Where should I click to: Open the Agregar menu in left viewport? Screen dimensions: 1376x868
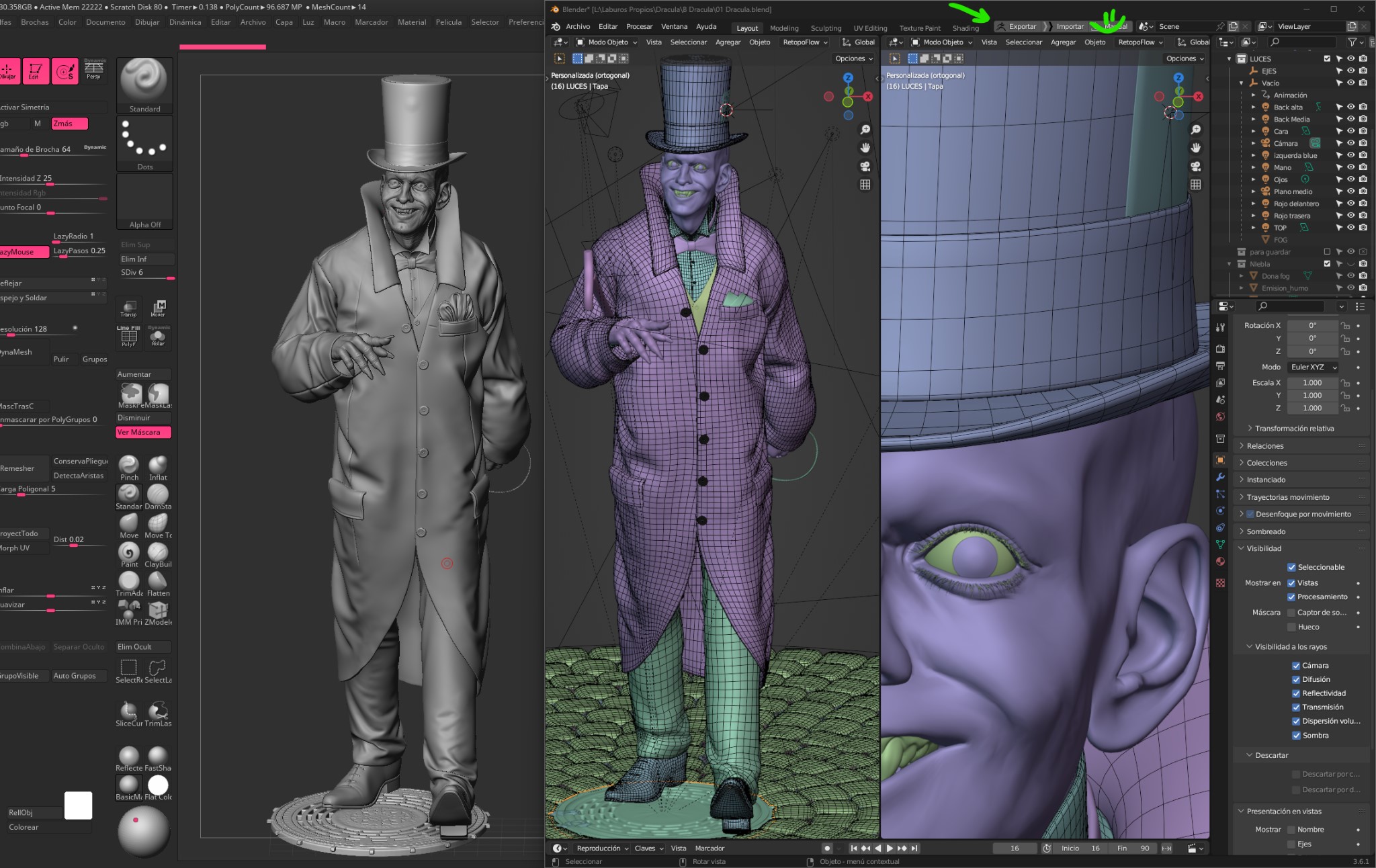click(728, 42)
